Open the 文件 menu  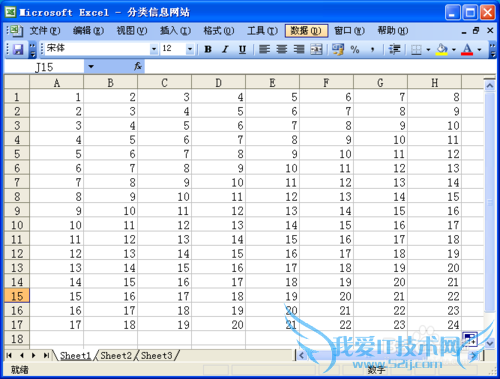(x=45, y=31)
